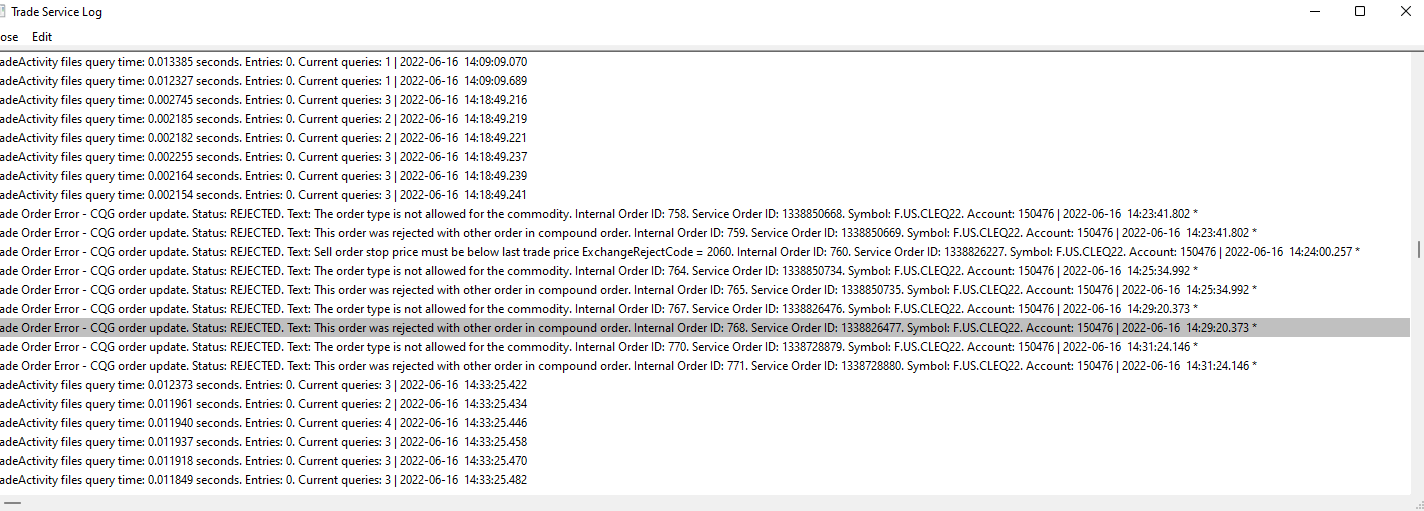1424x511 pixels.
Task: Select rejected order line with Internal Order ID 767
Action: pyautogui.click(x=500, y=309)
